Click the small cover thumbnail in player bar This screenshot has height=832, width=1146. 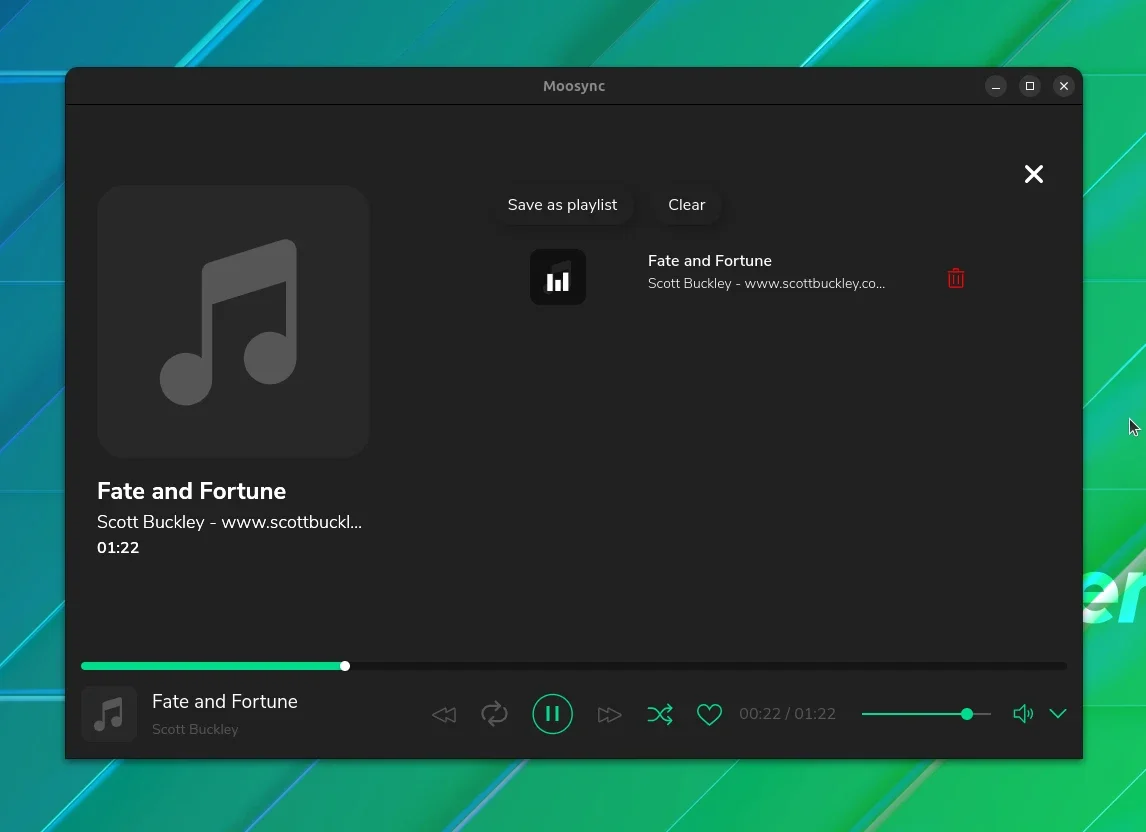[109, 714]
